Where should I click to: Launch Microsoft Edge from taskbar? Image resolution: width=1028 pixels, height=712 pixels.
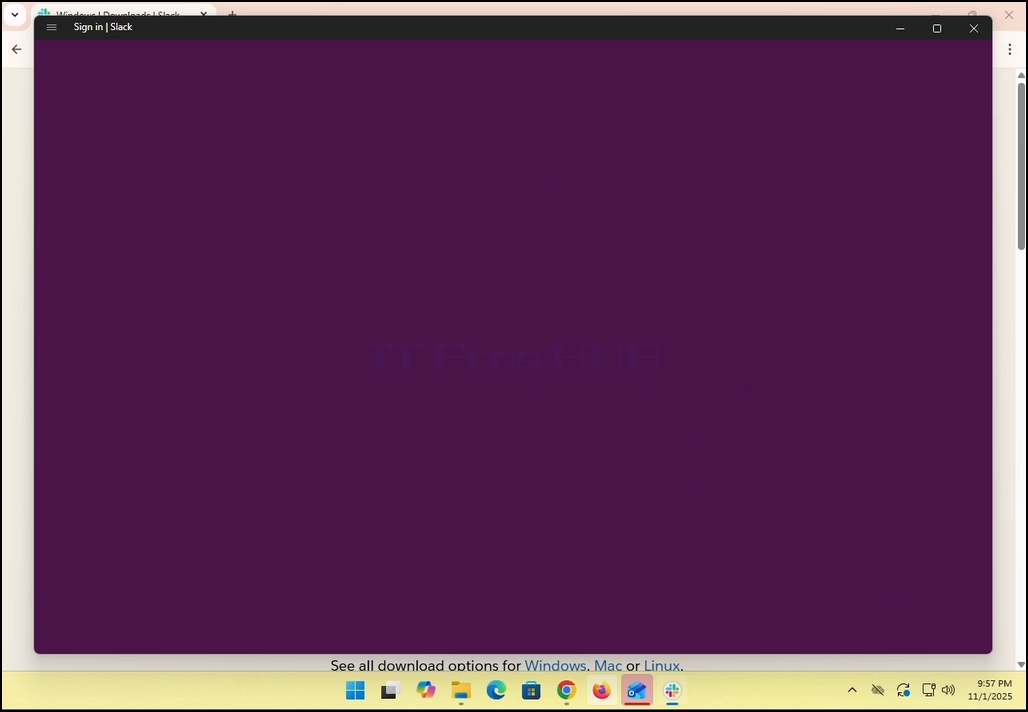coord(496,690)
